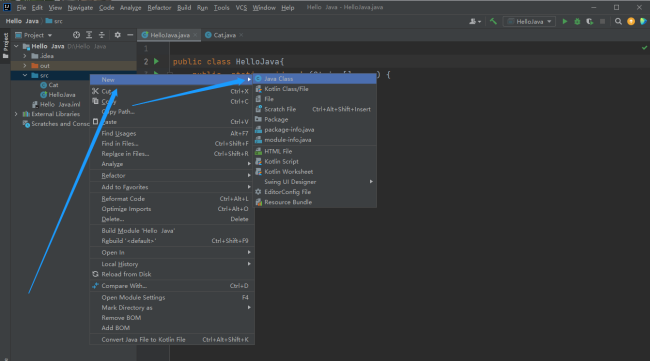Click New in the context menu
650x362 pixels.
click(x=172, y=79)
